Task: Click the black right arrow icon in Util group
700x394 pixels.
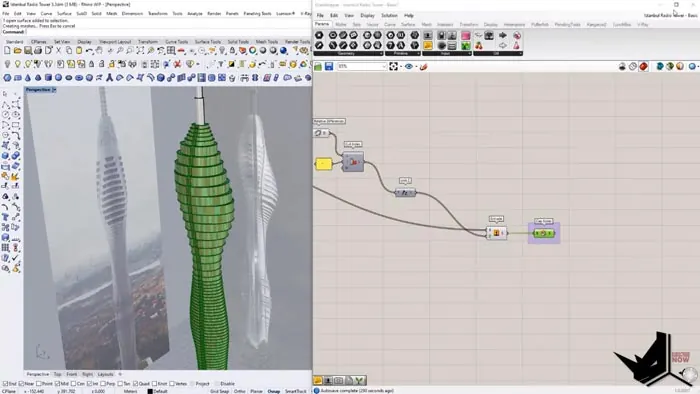Action: pos(503,35)
